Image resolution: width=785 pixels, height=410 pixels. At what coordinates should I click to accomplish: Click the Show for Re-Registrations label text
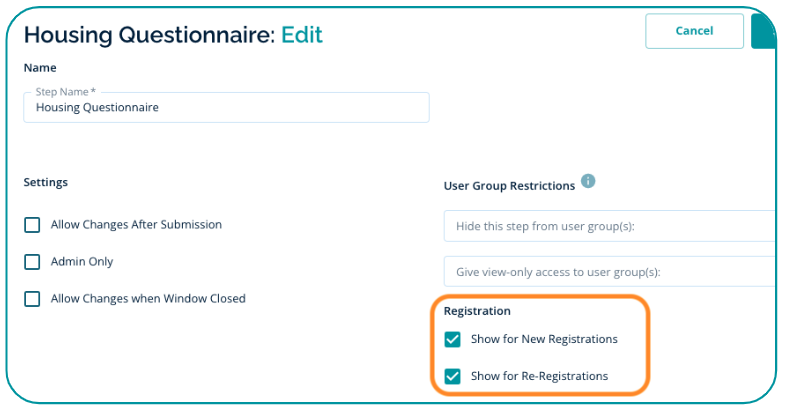539,377
